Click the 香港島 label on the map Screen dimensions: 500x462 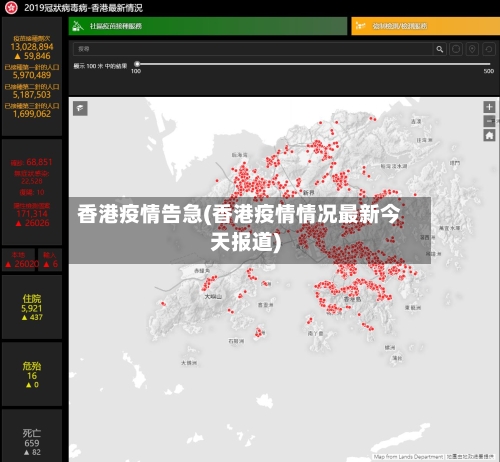coord(353,299)
